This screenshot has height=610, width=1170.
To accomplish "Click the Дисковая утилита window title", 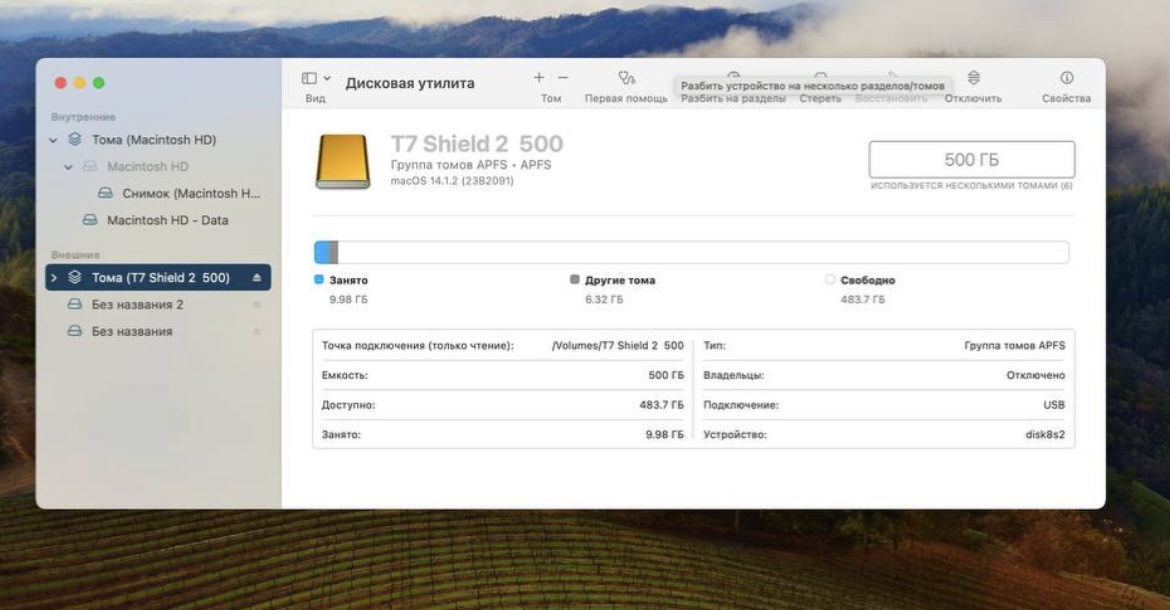I will (410, 84).
